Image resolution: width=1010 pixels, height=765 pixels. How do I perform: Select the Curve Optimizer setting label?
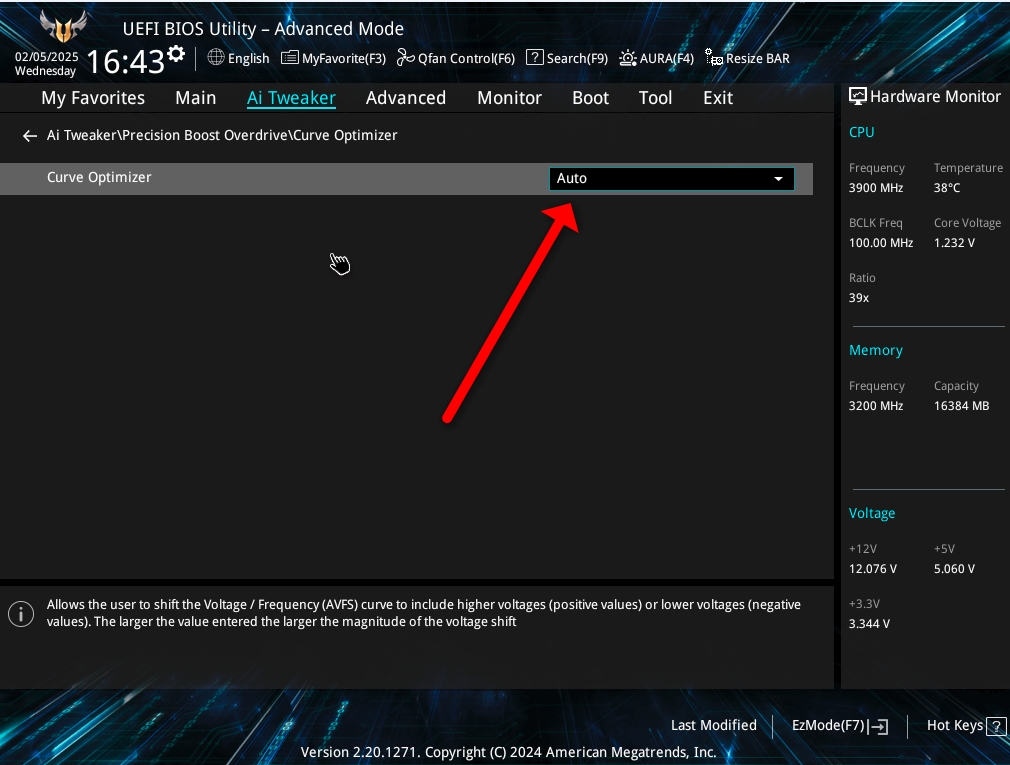99,177
